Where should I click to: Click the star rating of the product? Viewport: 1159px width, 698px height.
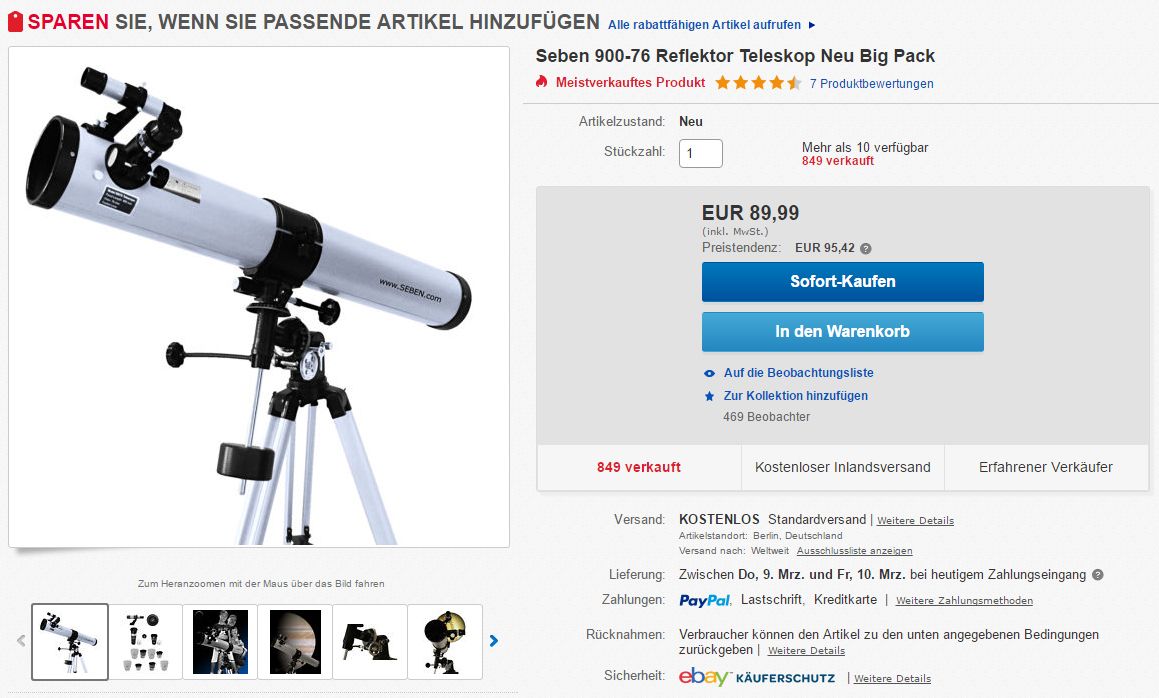point(758,83)
